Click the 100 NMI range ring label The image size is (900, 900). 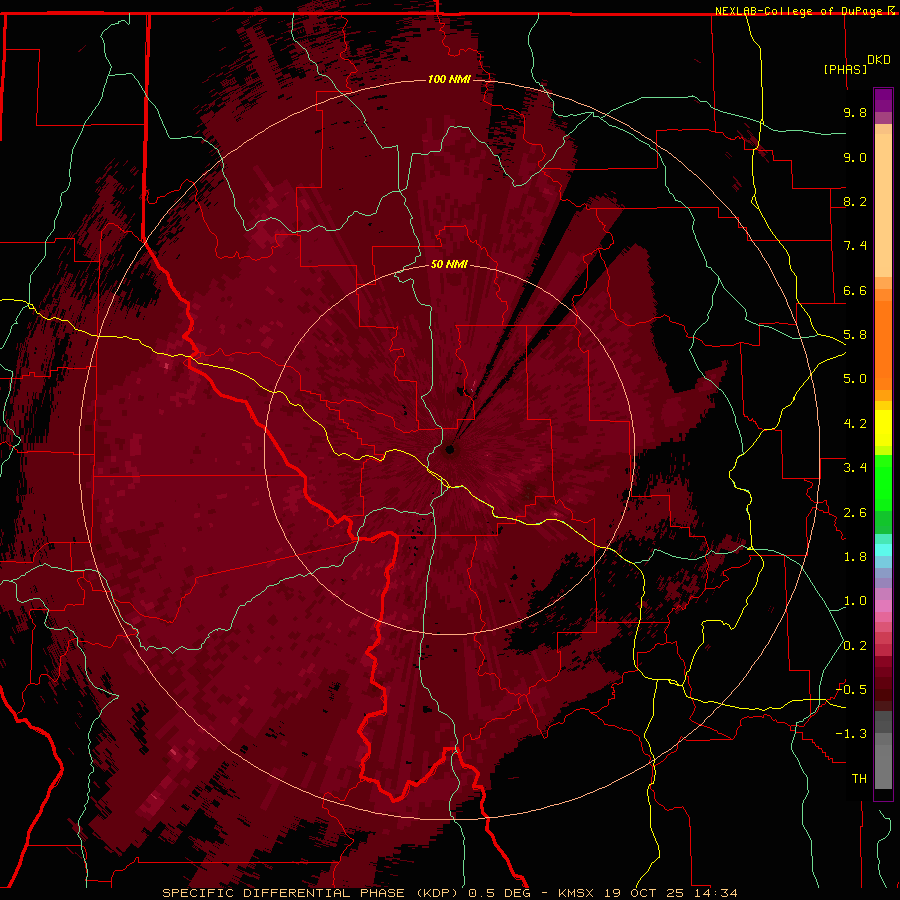click(x=449, y=79)
